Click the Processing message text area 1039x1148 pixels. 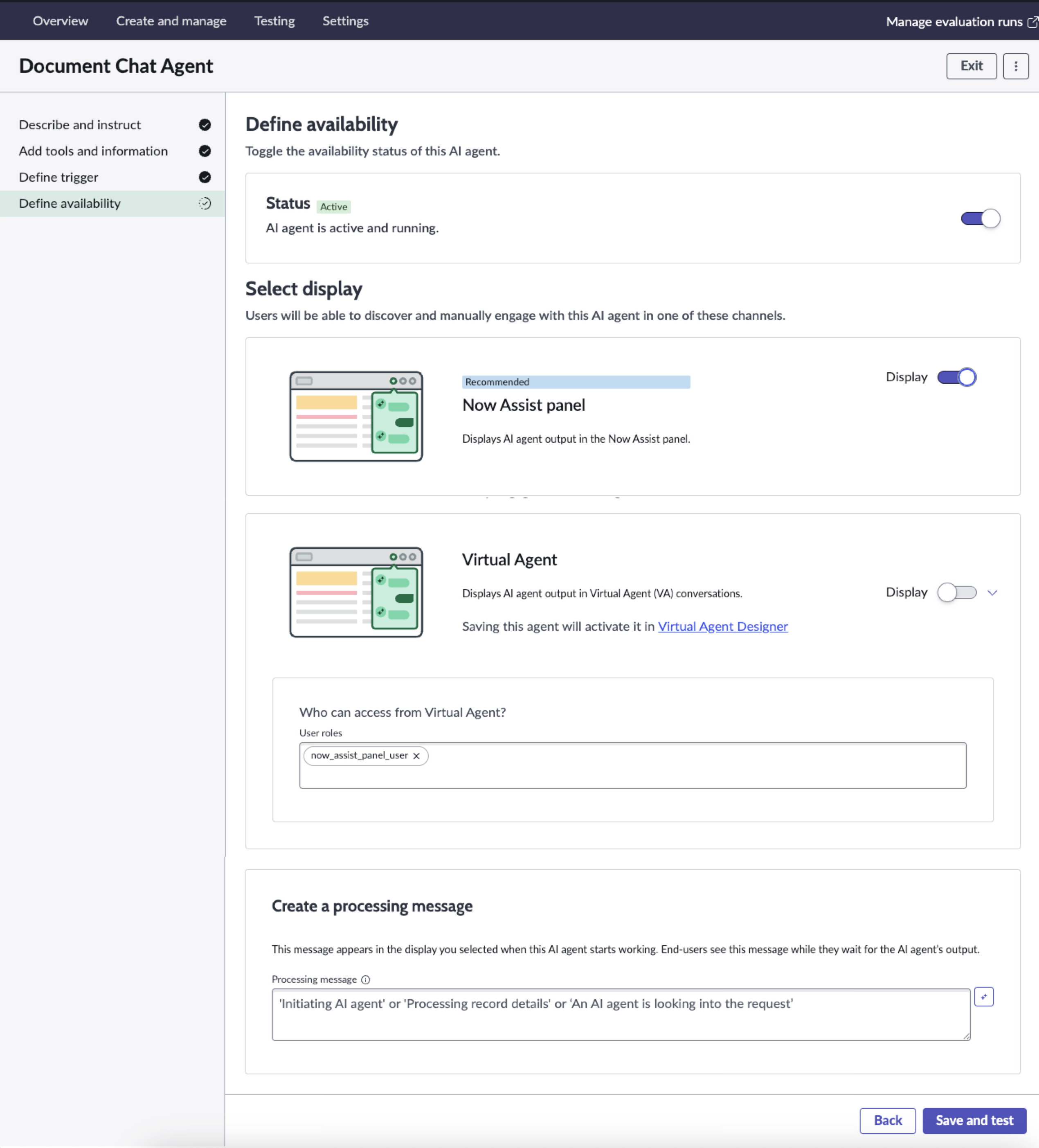coord(621,1015)
